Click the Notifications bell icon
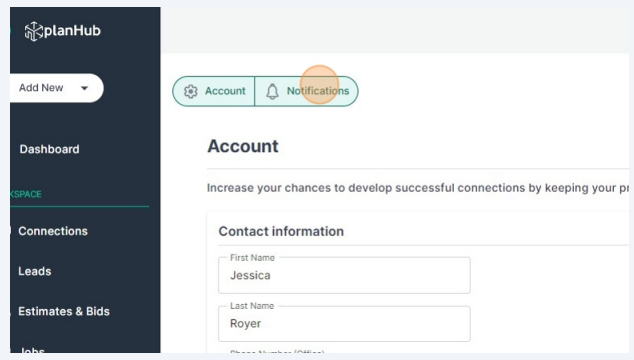This screenshot has height=360, width=634. tap(272, 91)
